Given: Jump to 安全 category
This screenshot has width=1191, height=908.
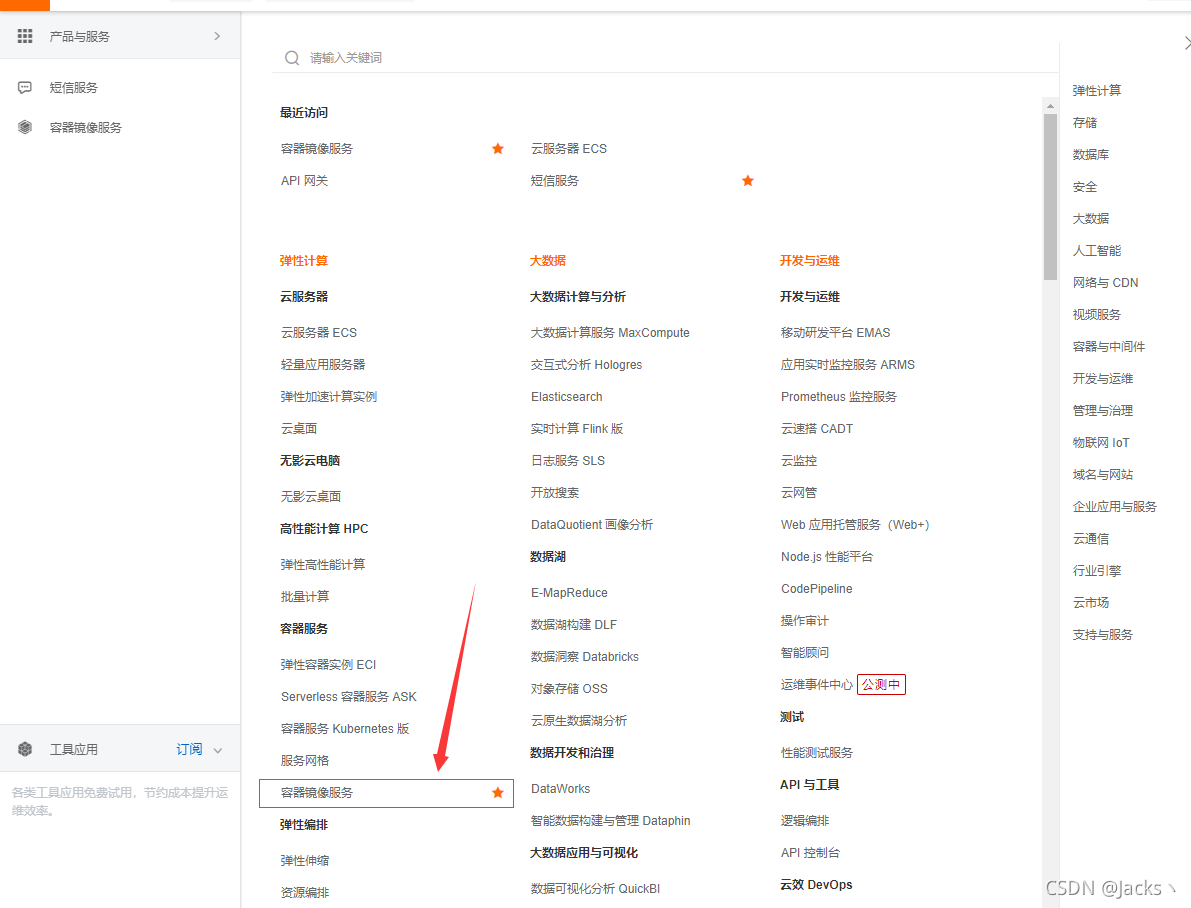Looking at the screenshot, I should click(1085, 186).
